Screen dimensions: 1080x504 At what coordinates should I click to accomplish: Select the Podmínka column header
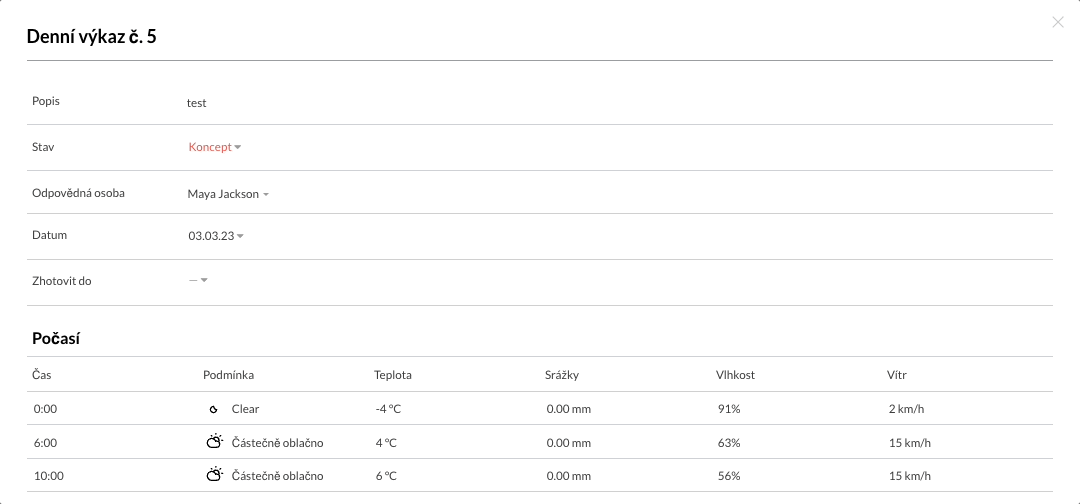(229, 375)
